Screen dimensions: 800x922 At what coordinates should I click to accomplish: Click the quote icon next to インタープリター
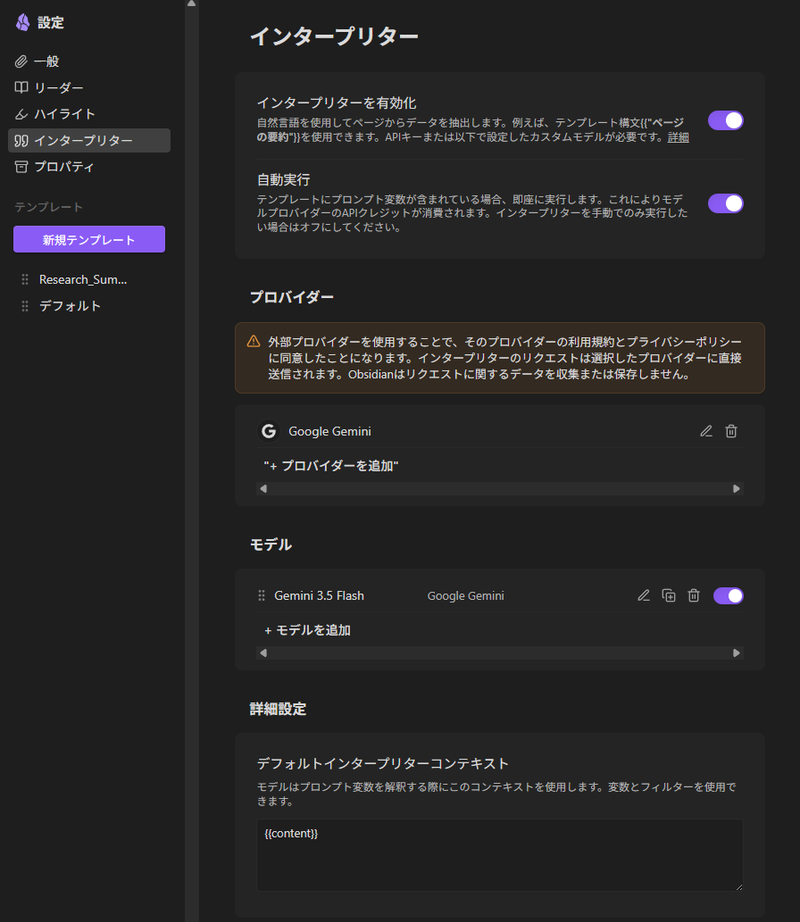(x=21, y=141)
